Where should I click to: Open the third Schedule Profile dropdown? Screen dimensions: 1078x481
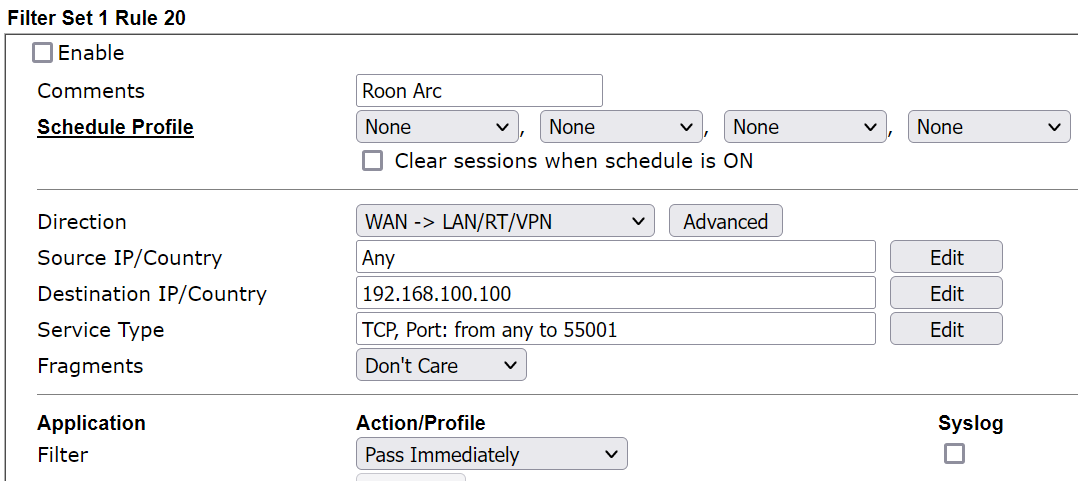click(x=805, y=126)
